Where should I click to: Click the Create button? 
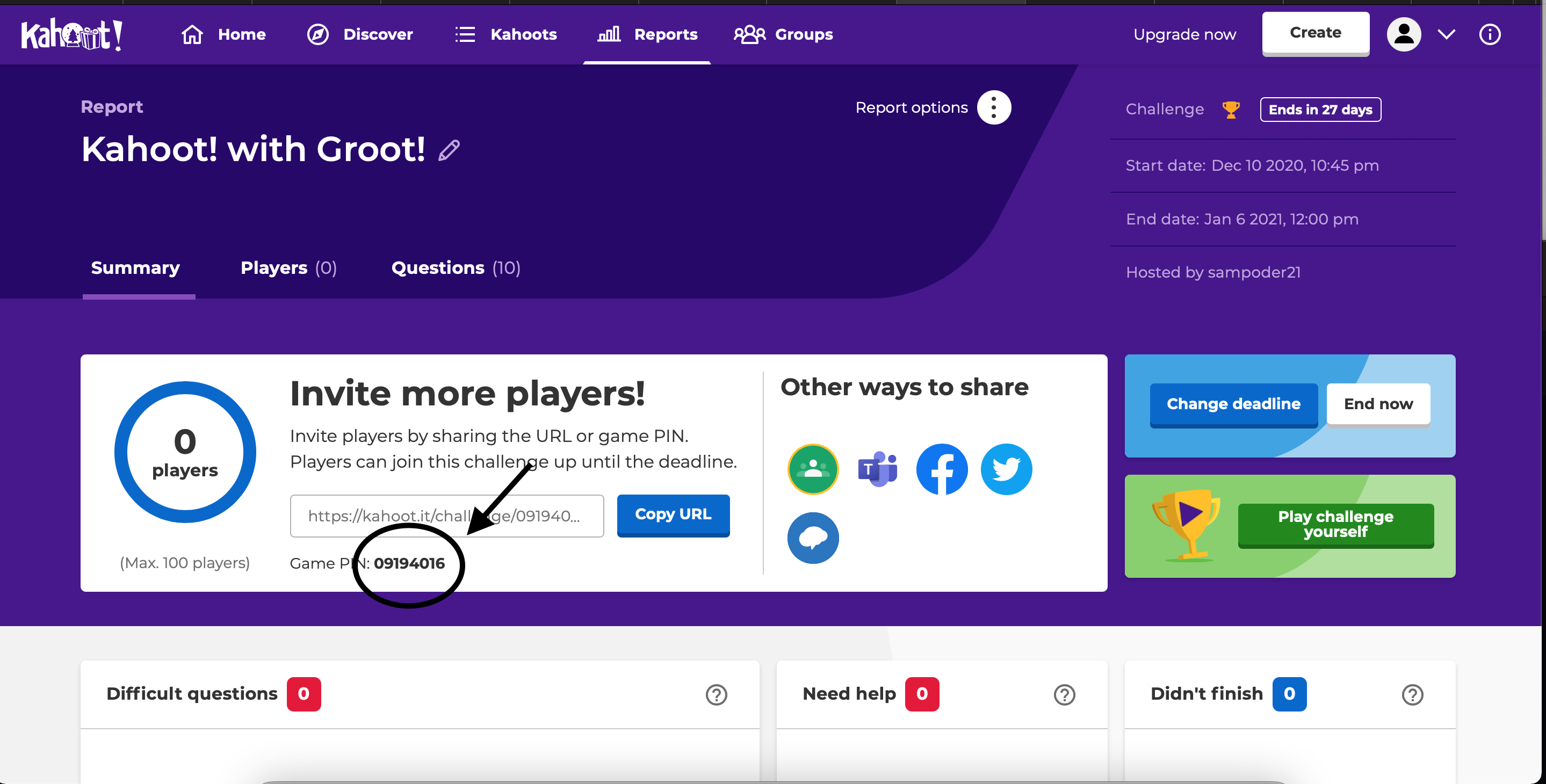[1315, 34]
